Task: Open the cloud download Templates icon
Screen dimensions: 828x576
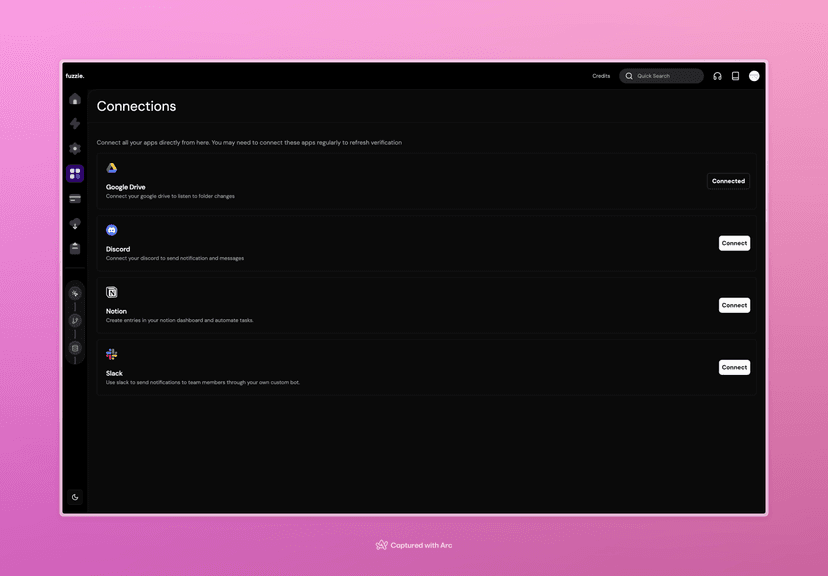Action: point(75,224)
